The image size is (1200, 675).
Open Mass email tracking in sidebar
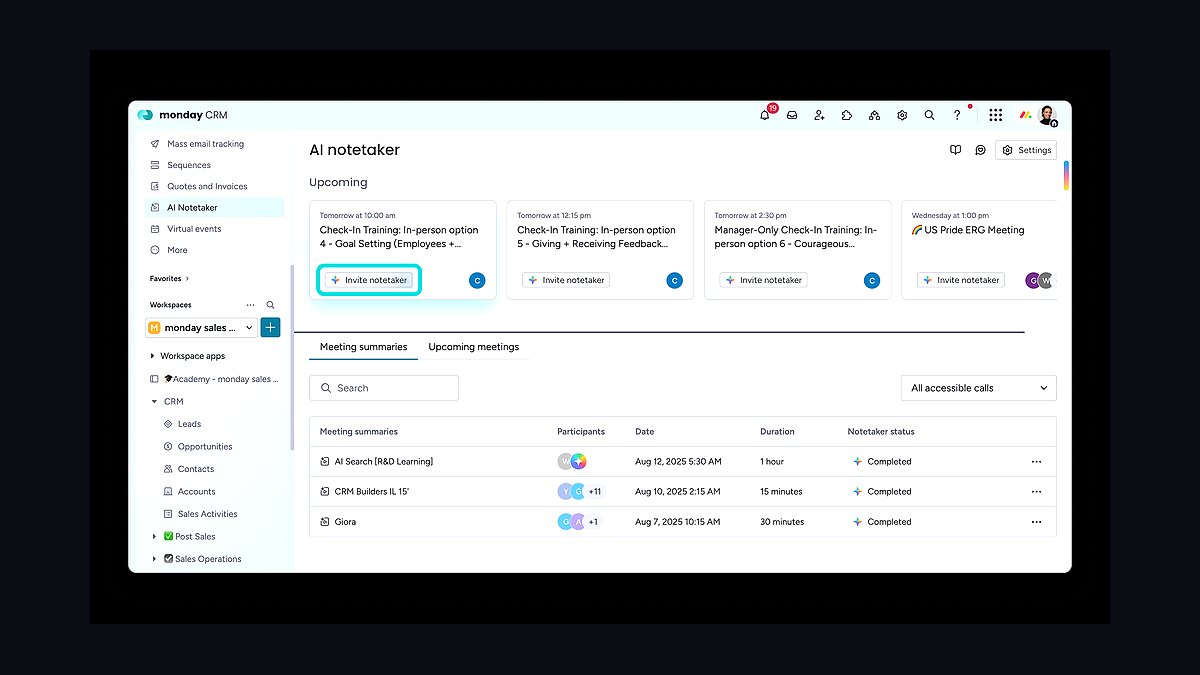pos(205,144)
